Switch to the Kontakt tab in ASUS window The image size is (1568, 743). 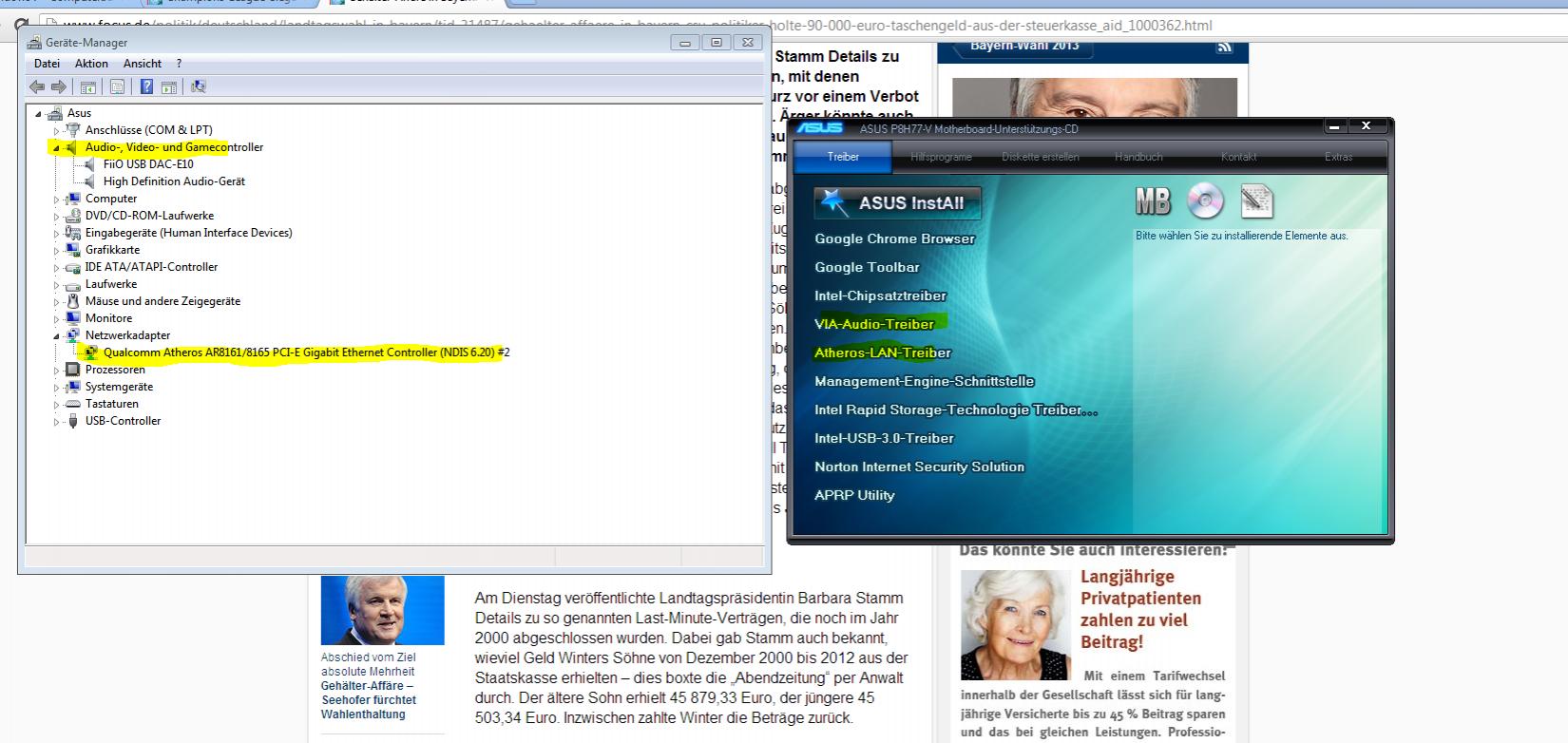pyautogui.click(x=1238, y=157)
